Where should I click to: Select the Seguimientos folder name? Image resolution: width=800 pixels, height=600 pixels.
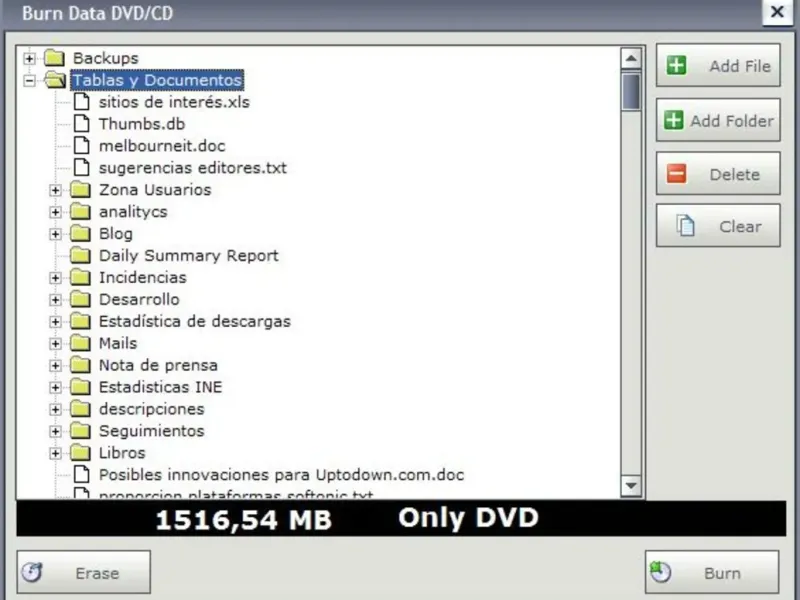pos(152,431)
